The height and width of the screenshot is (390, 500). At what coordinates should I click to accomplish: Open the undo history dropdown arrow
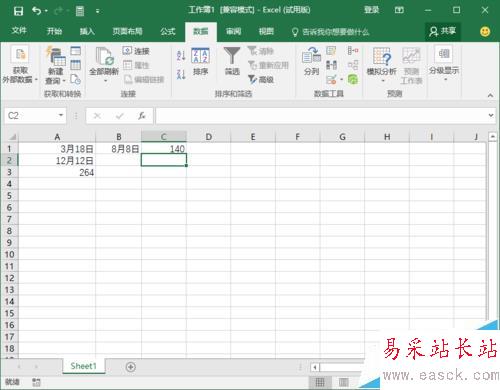[x=46, y=11]
